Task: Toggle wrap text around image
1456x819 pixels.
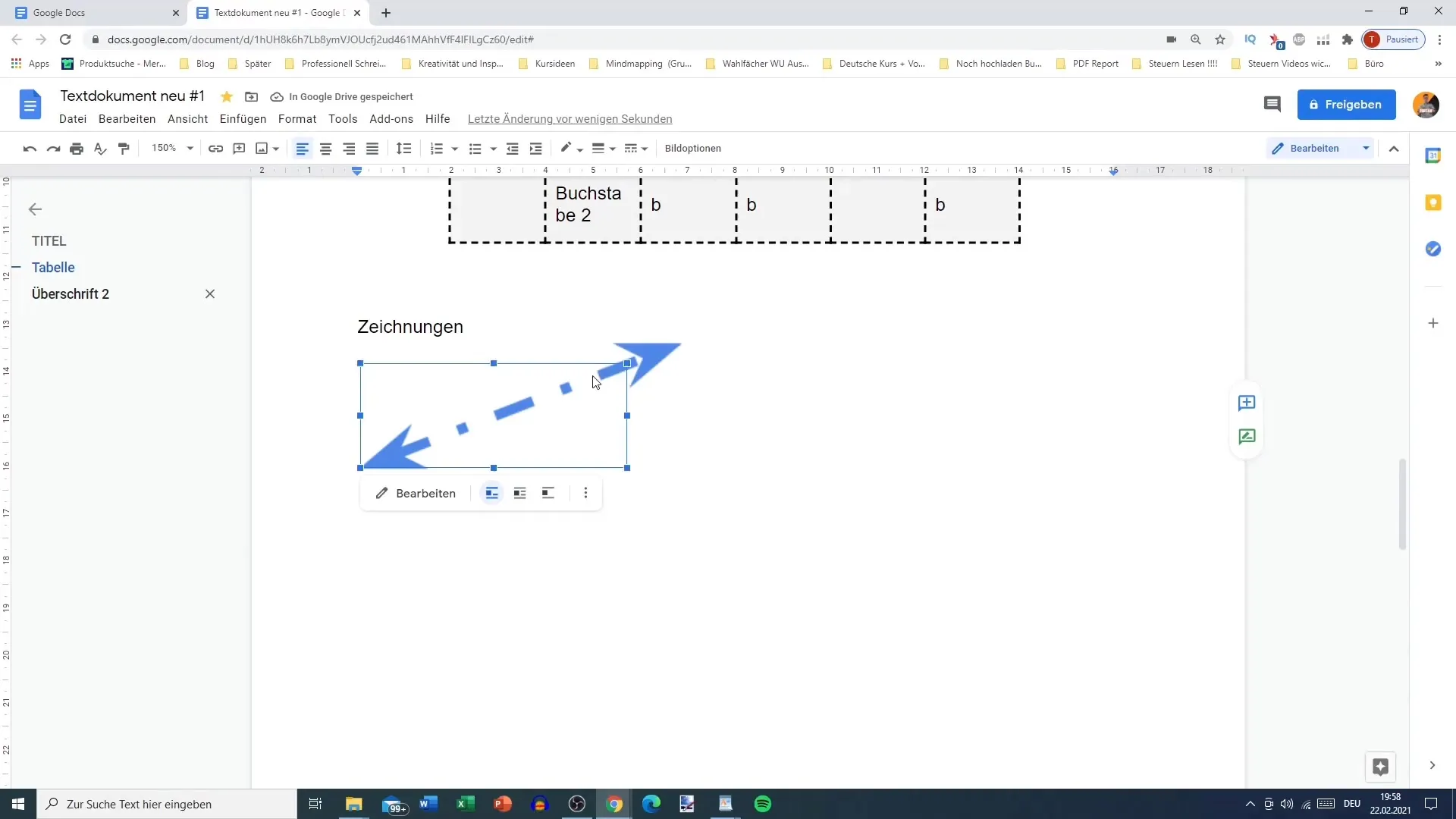Action: pos(520,493)
